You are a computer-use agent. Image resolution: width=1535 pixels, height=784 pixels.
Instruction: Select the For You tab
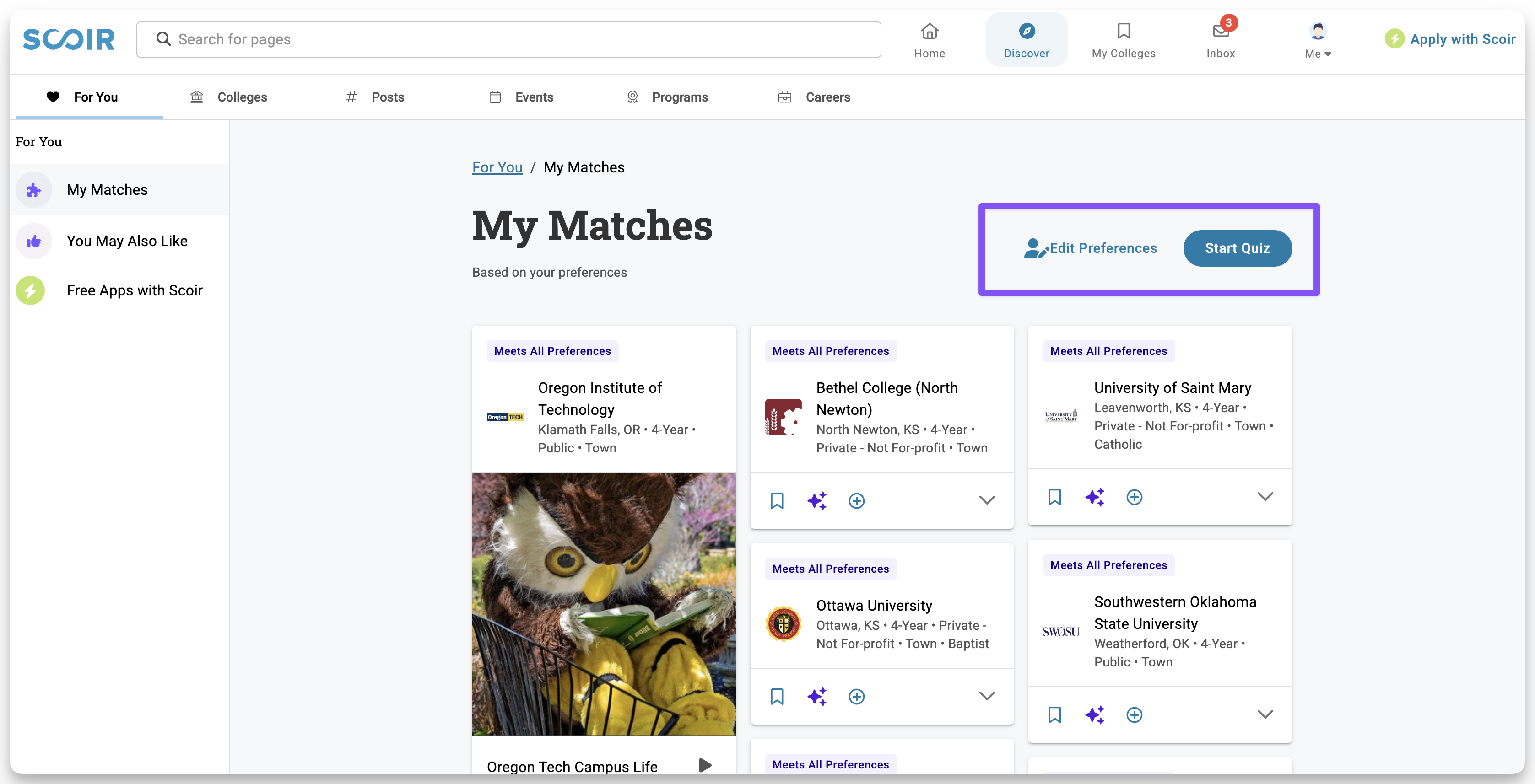pos(89,97)
